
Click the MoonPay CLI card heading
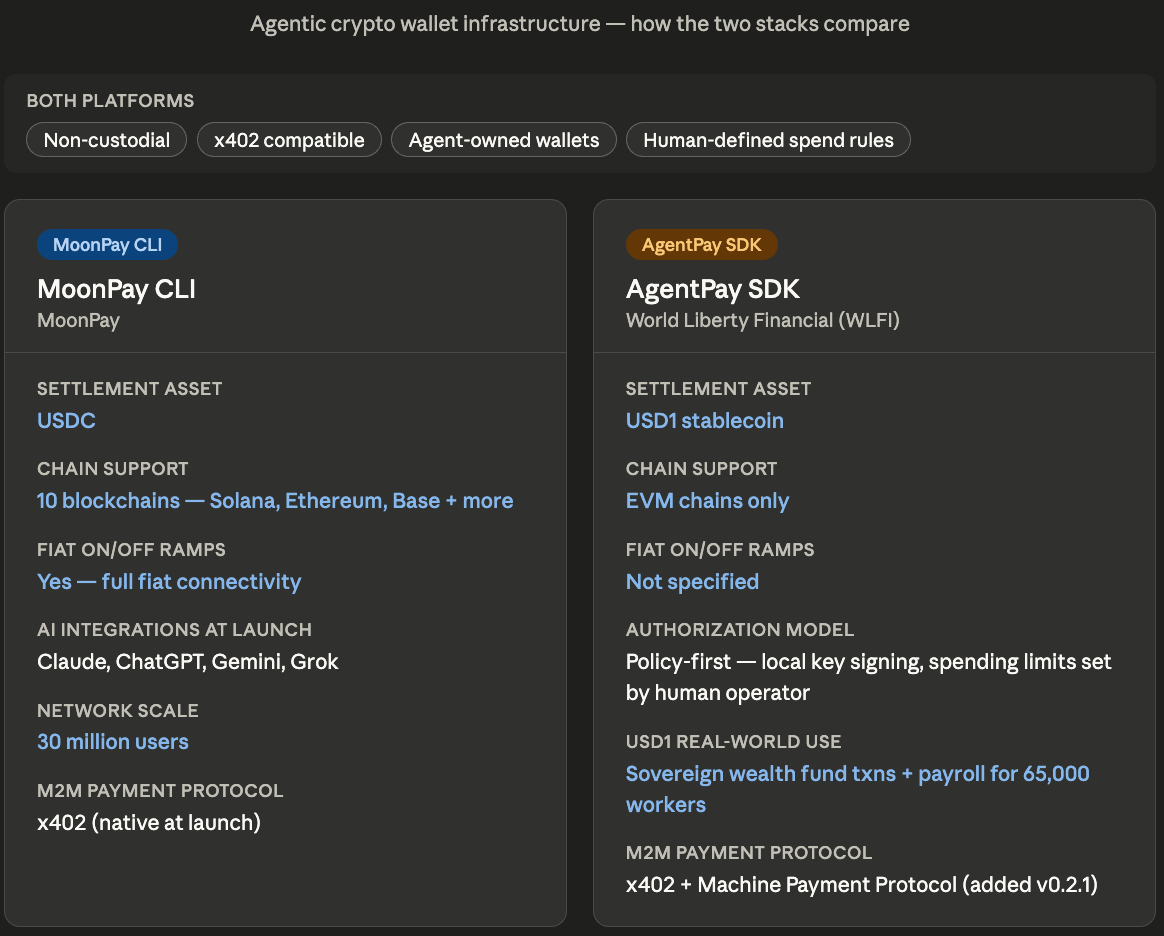(116, 289)
